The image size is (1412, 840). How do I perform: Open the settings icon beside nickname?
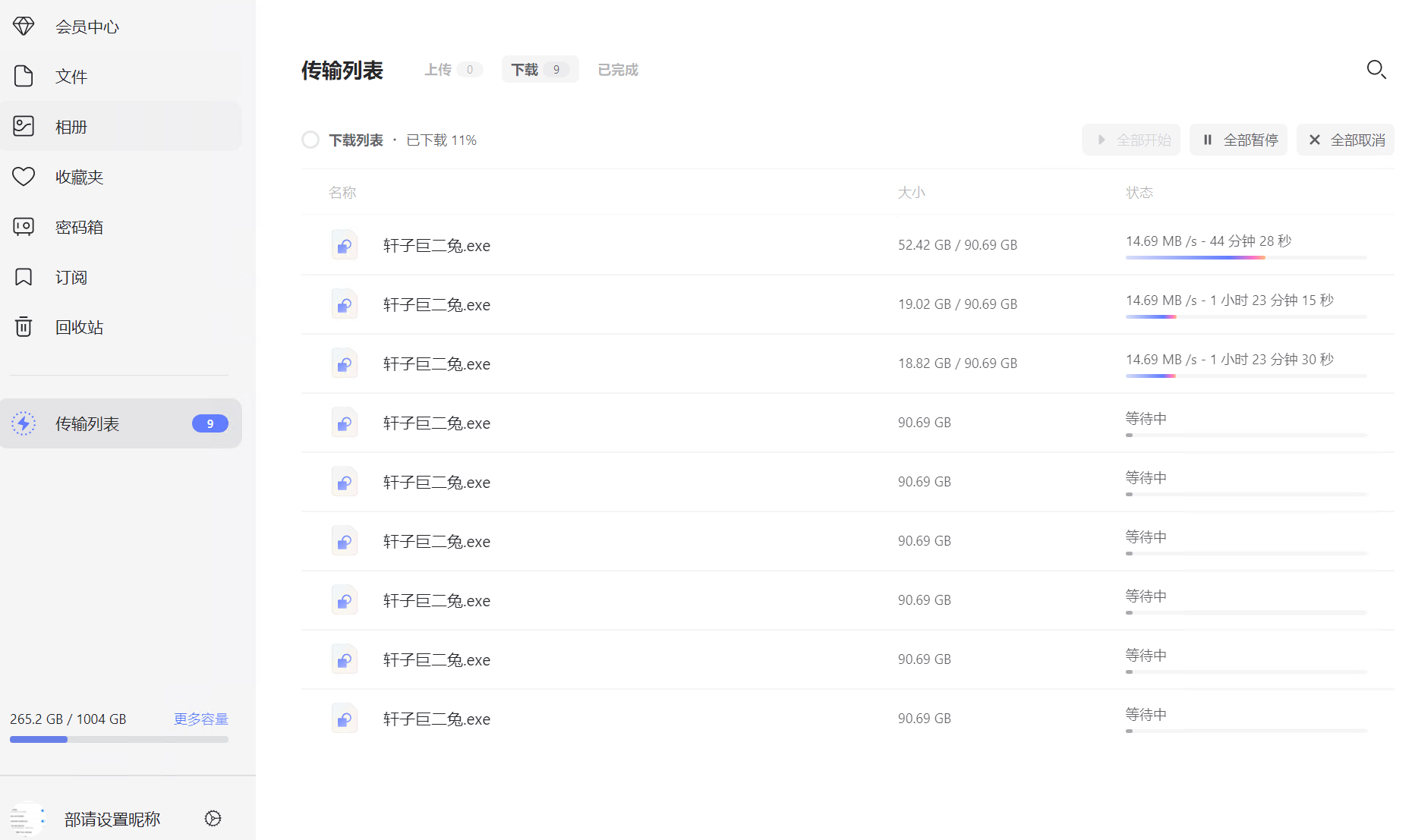tap(213, 818)
